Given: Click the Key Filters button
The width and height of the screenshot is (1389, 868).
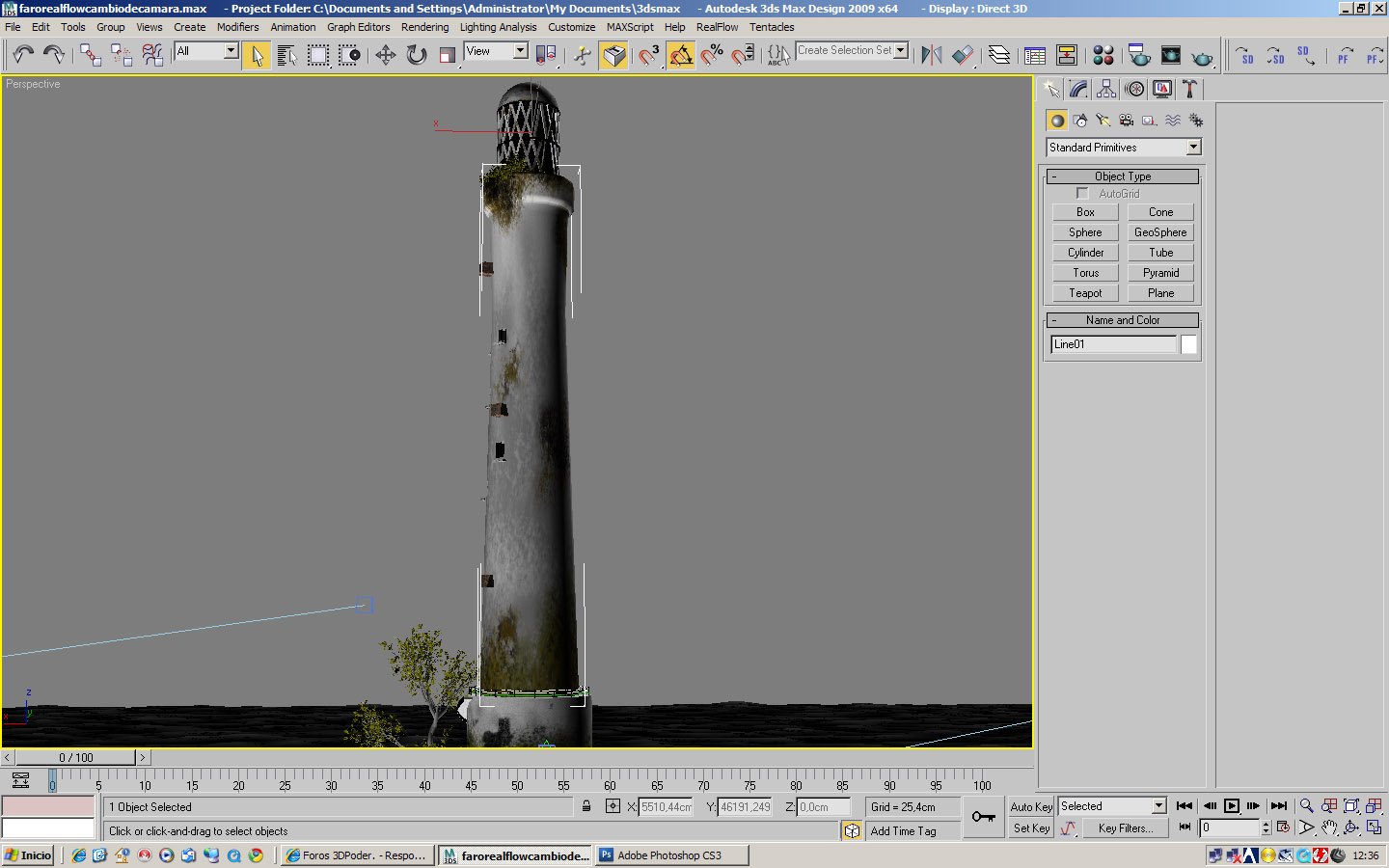Looking at the screenshot, I should pos(1125,828).
